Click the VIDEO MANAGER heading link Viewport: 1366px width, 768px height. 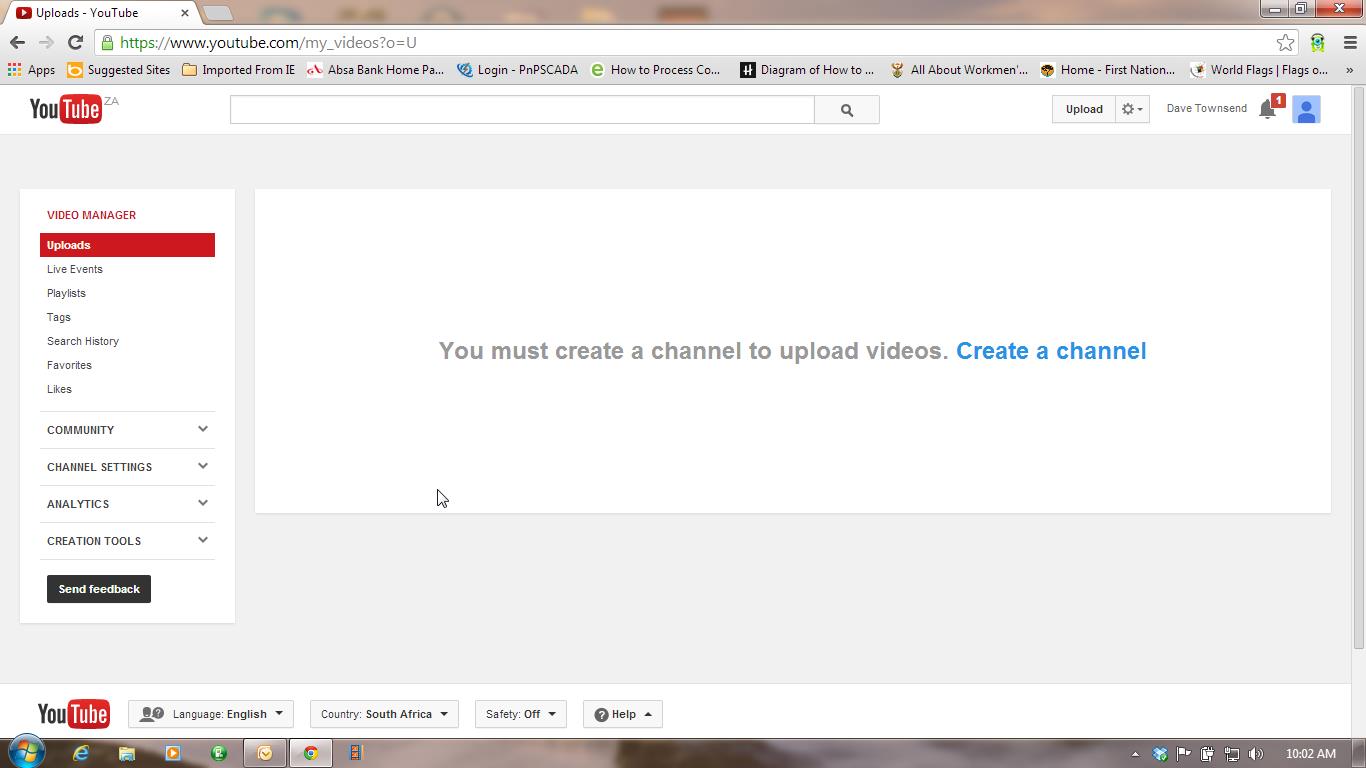91,215
